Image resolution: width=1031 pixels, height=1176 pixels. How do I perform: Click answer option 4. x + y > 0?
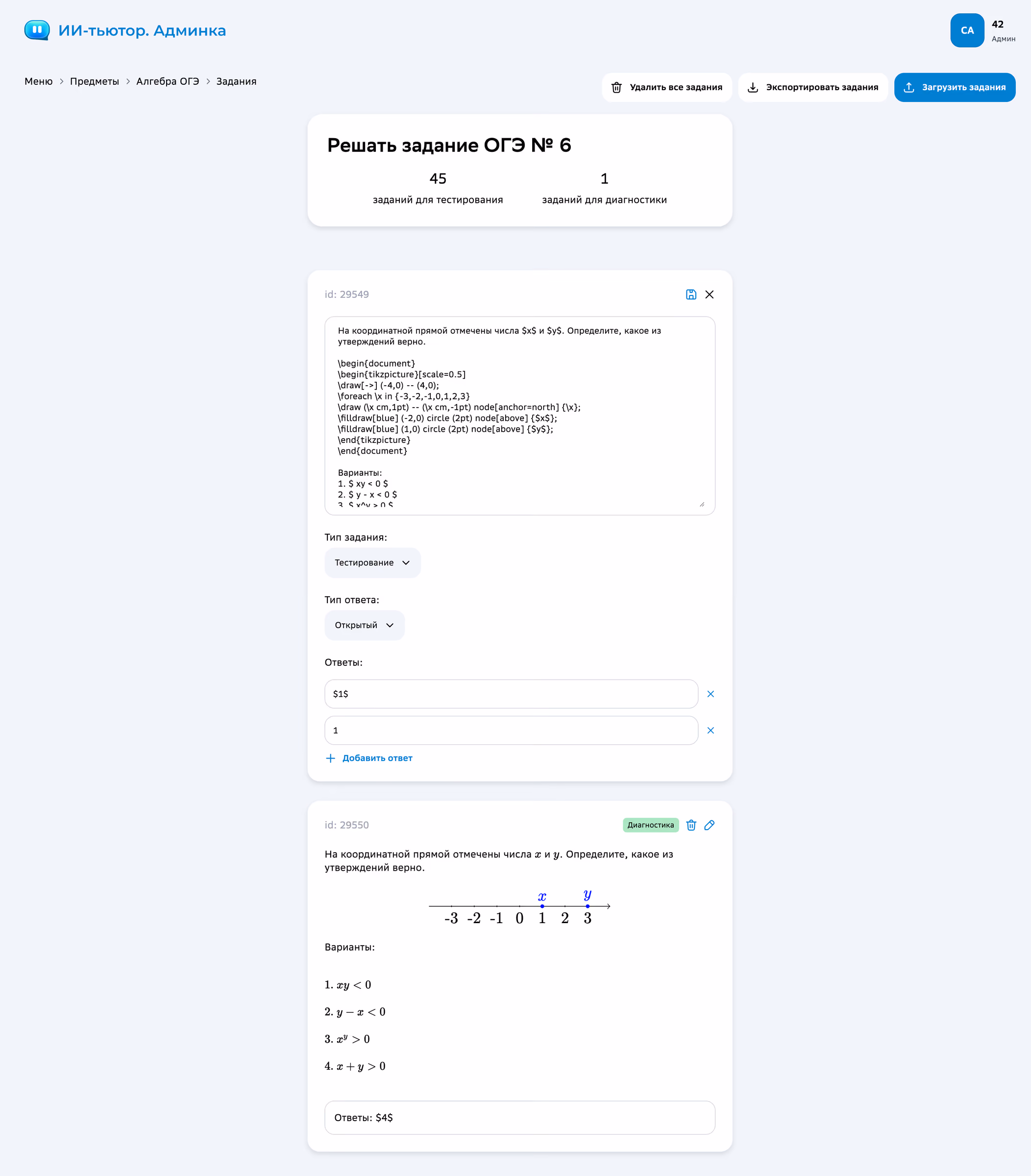(355, 1066)
